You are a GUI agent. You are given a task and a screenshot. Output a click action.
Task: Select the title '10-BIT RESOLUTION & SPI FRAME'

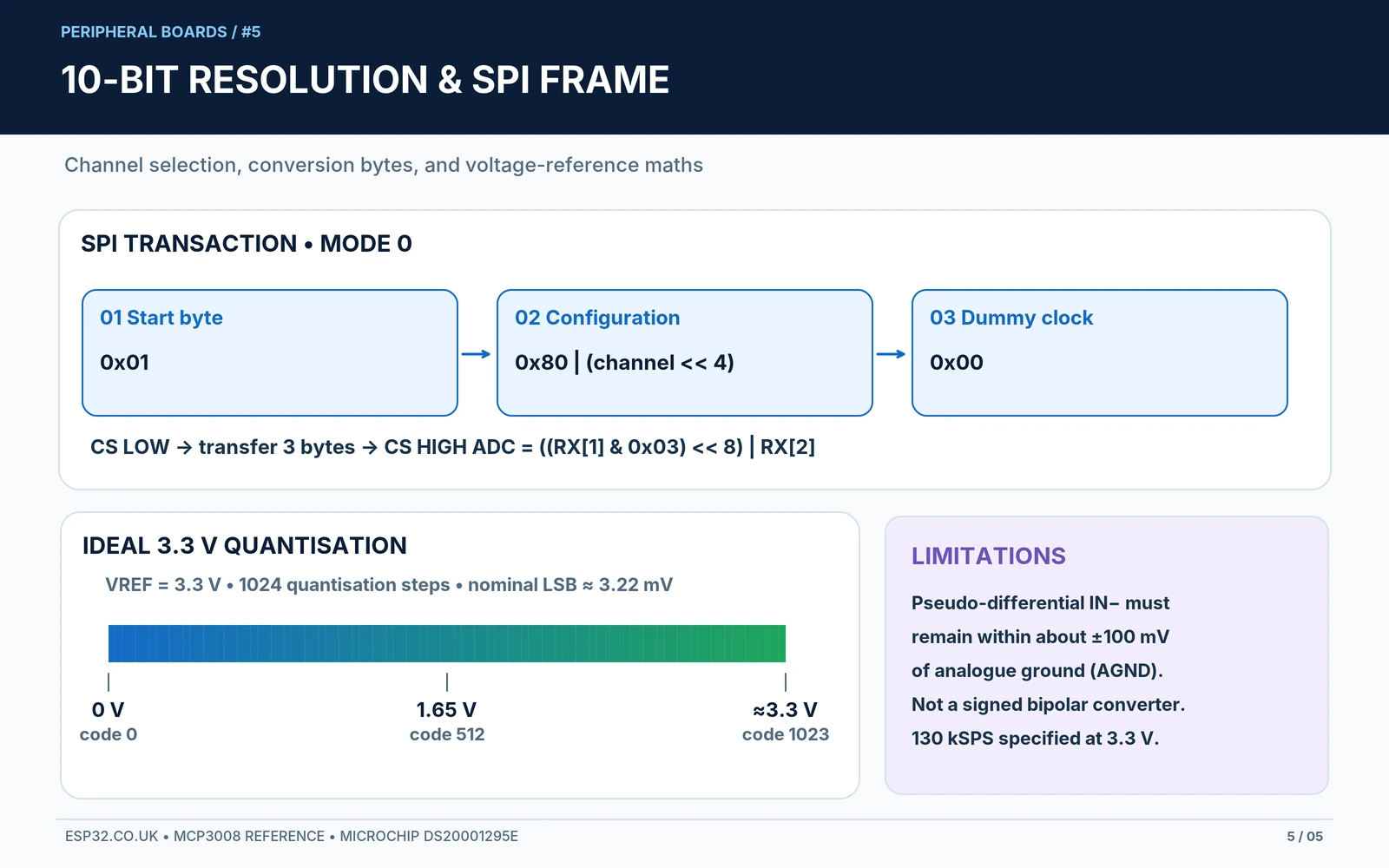(365, 80)
